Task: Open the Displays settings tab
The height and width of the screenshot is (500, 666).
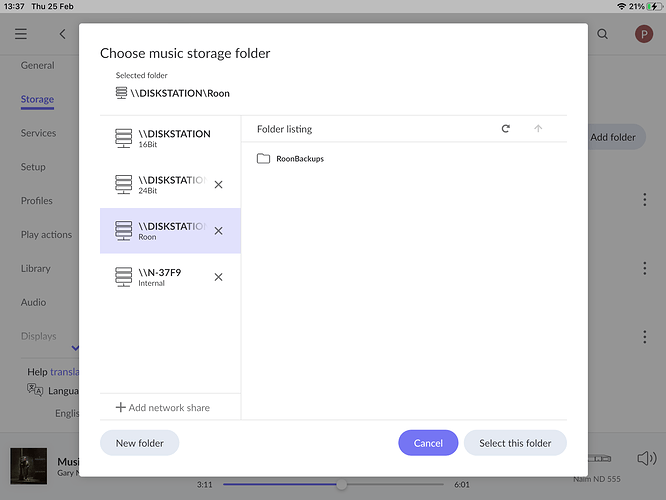Action: coord(39,336)
